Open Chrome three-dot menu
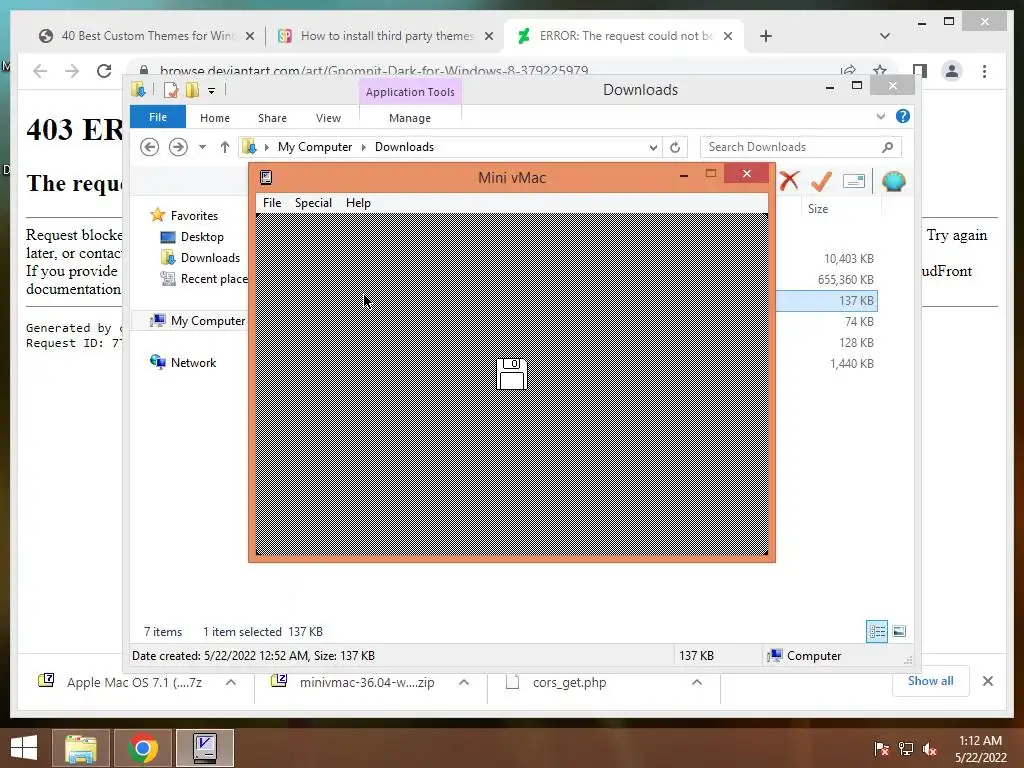 pos(984,71)
